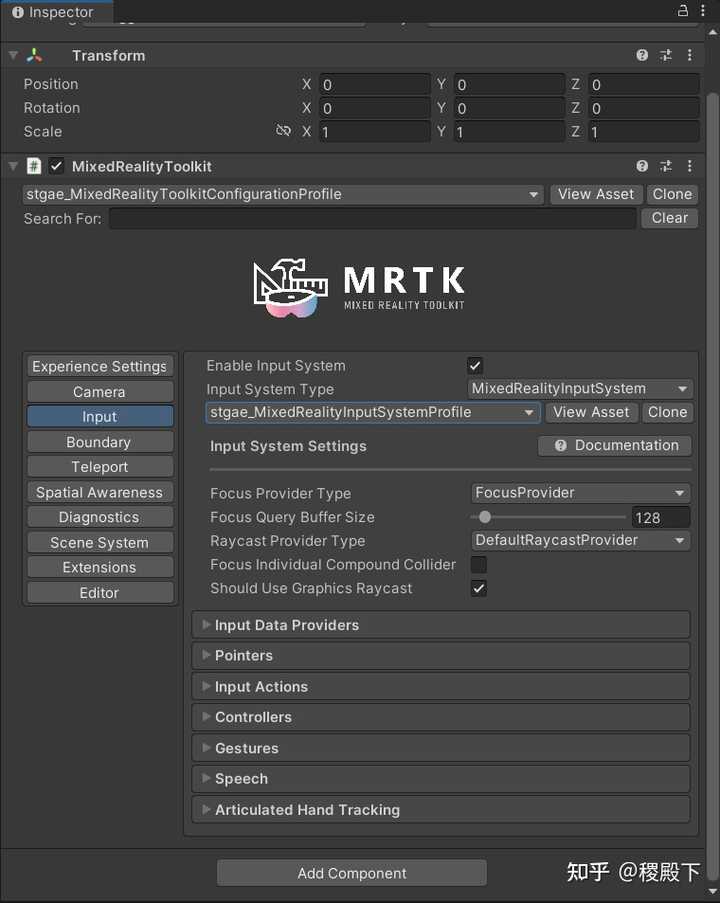Click the Focus Query Buffer Size value field
This screenshot has width=720, height=903.
(x=661, y=518)
